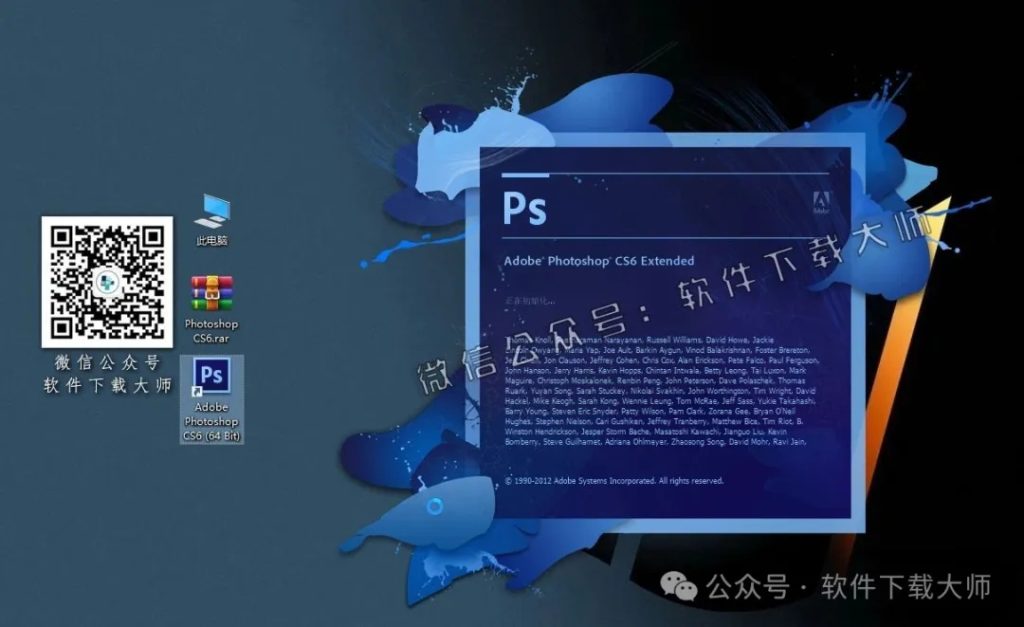Click the Adobe logo in the splash corner
Viewport: 1024px width, 627px height.
[x=821, y=200]
